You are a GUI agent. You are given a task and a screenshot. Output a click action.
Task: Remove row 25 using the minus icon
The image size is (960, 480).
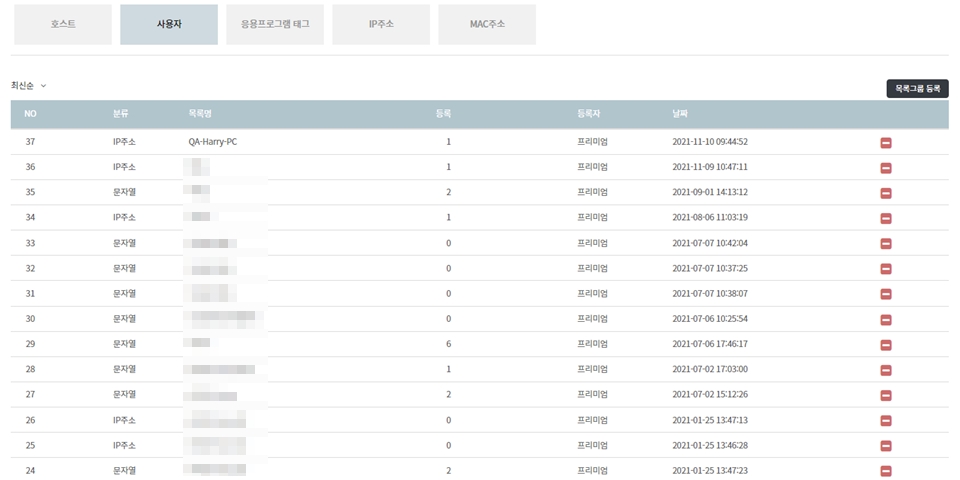click(886, 446)
